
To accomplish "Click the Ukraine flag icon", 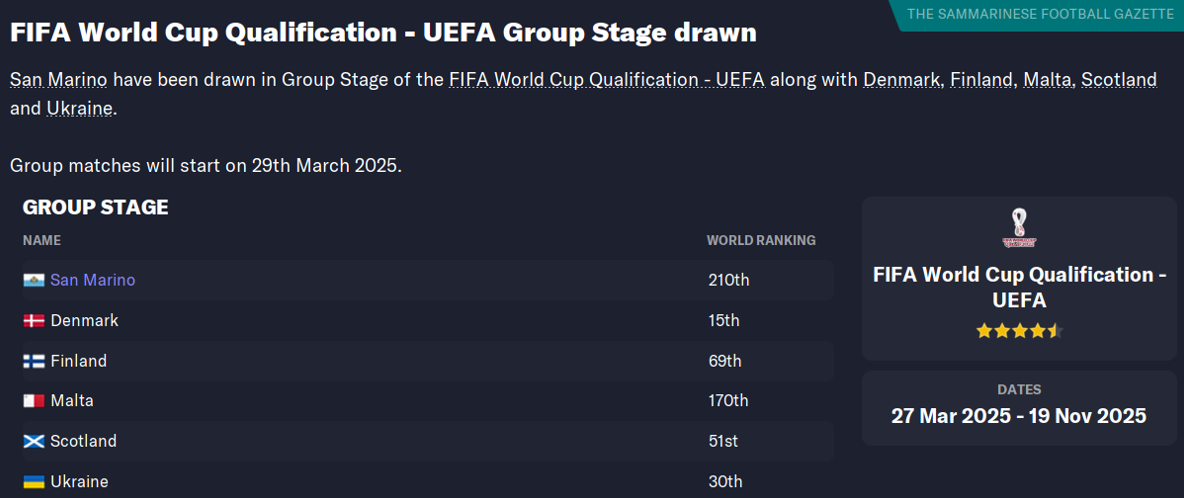I will (x=34, y=482).
